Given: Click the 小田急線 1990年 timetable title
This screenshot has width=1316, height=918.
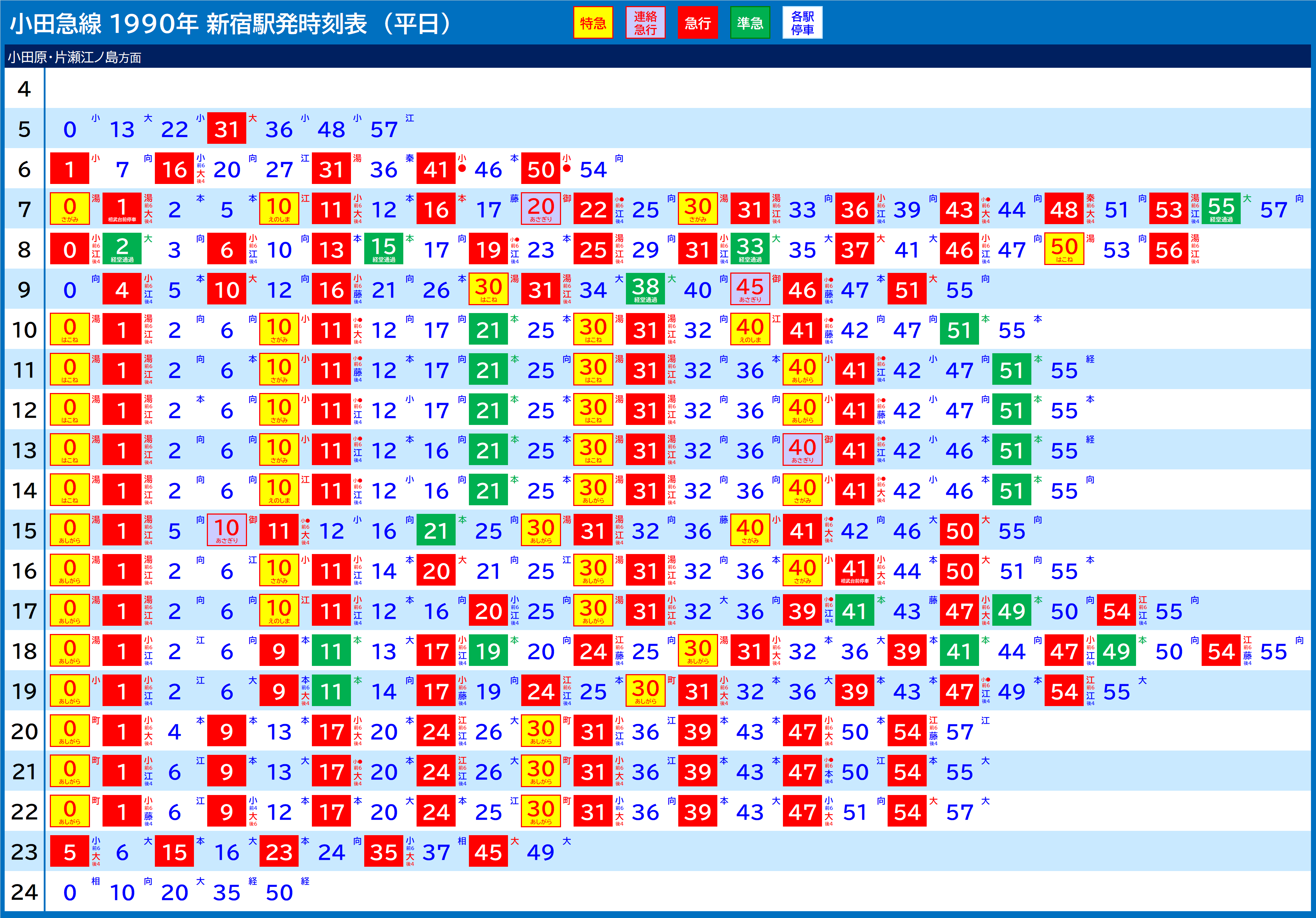Looking at the screenshot, I should tap(232, 24).
